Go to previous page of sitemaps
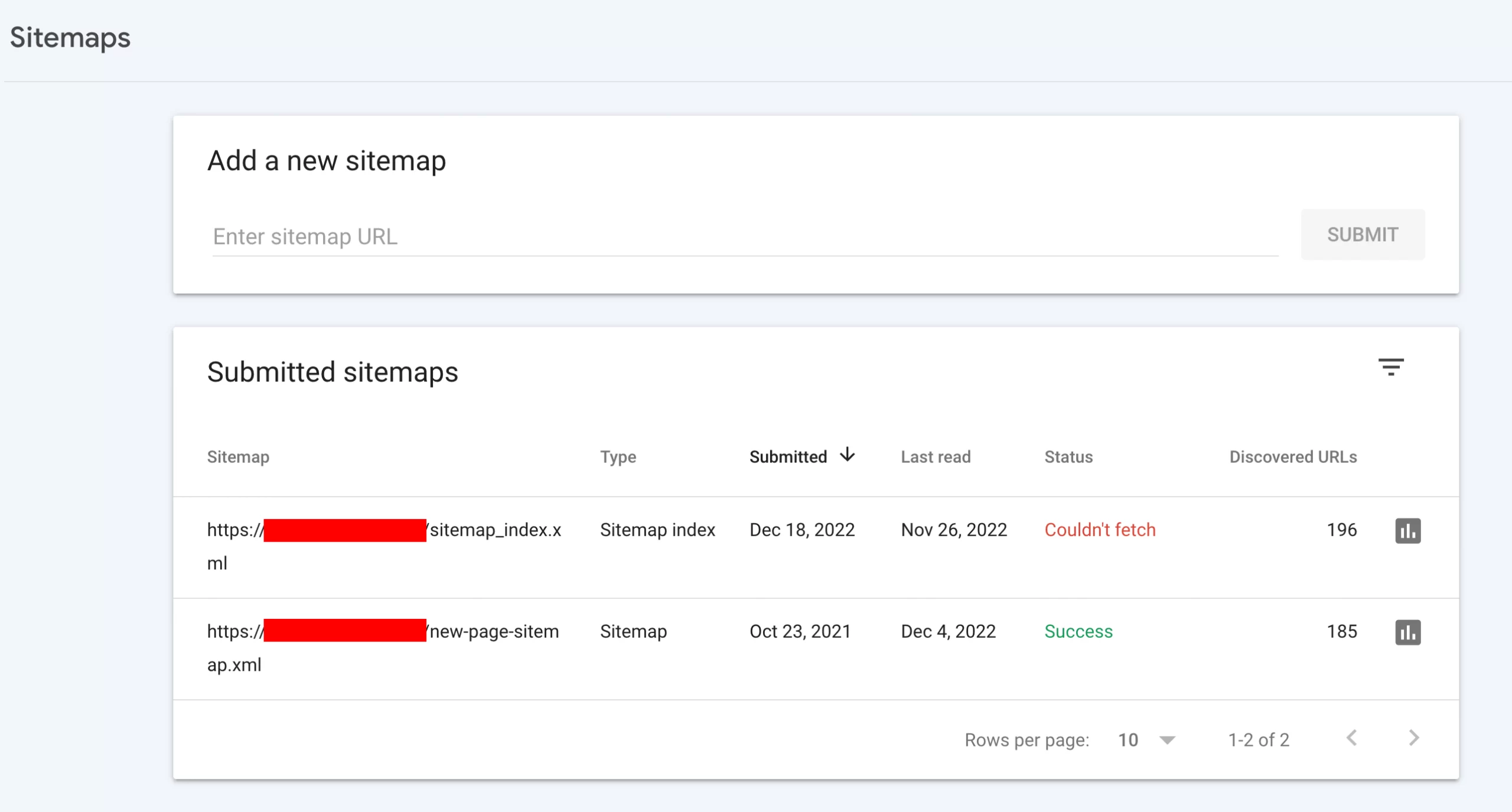 click(x=1351, y=738)
